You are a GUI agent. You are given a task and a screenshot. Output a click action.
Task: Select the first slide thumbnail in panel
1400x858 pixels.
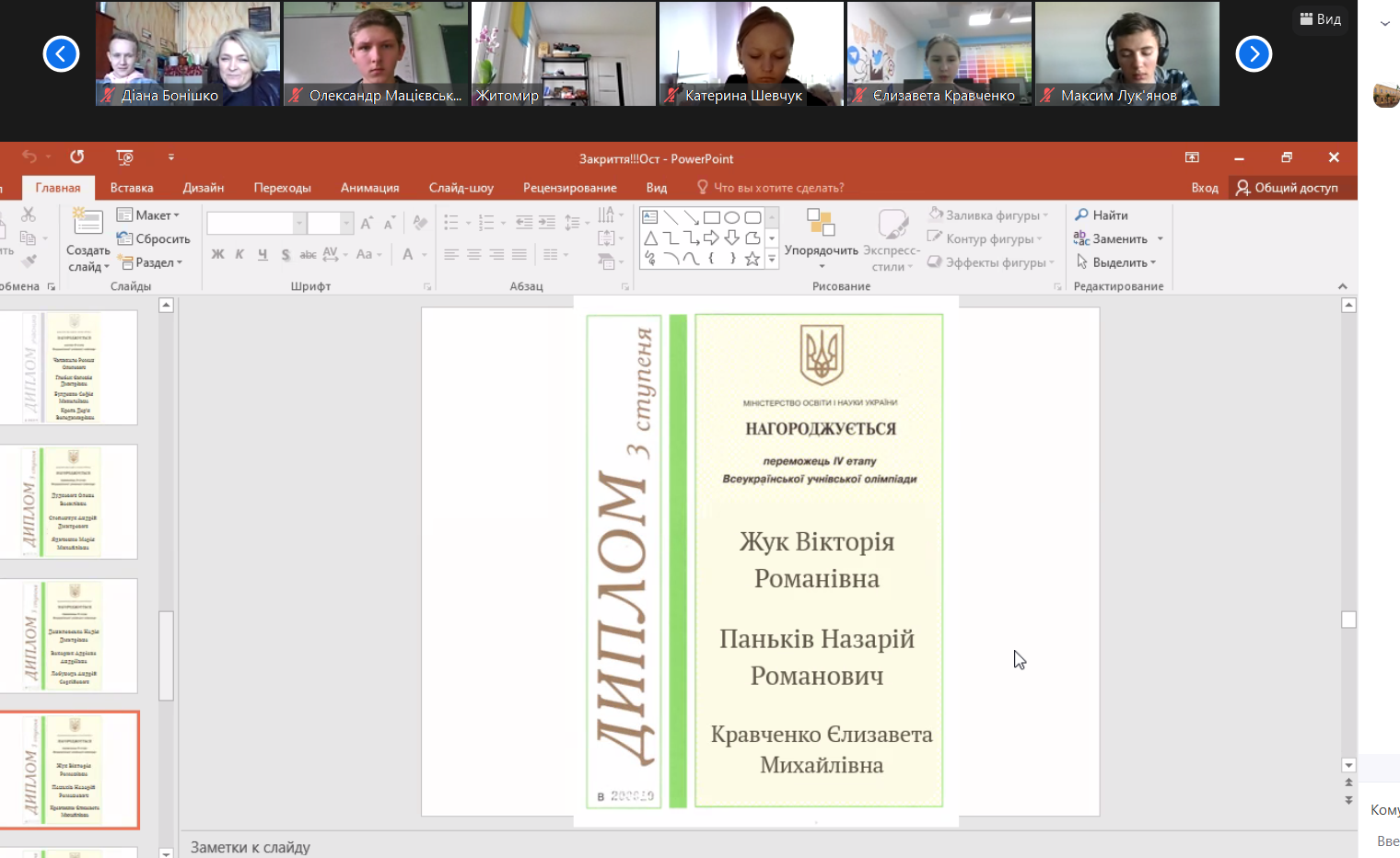tap(74, 367)
